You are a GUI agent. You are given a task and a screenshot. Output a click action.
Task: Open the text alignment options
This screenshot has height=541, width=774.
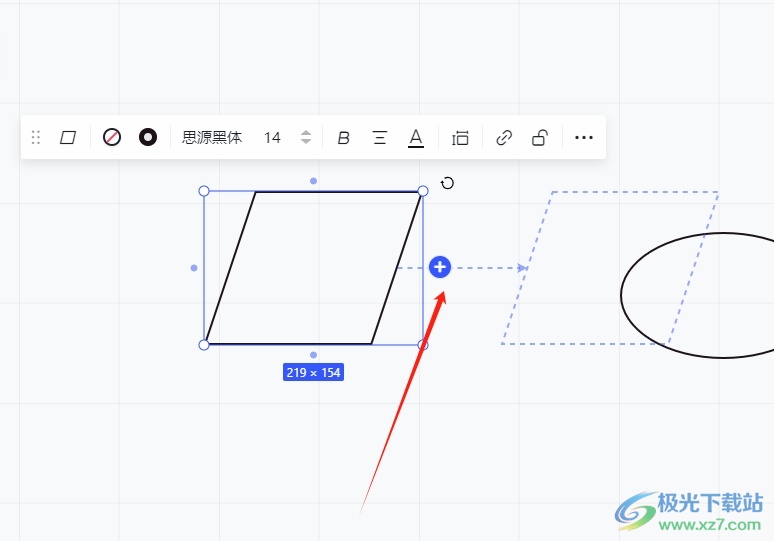point(380,137)
